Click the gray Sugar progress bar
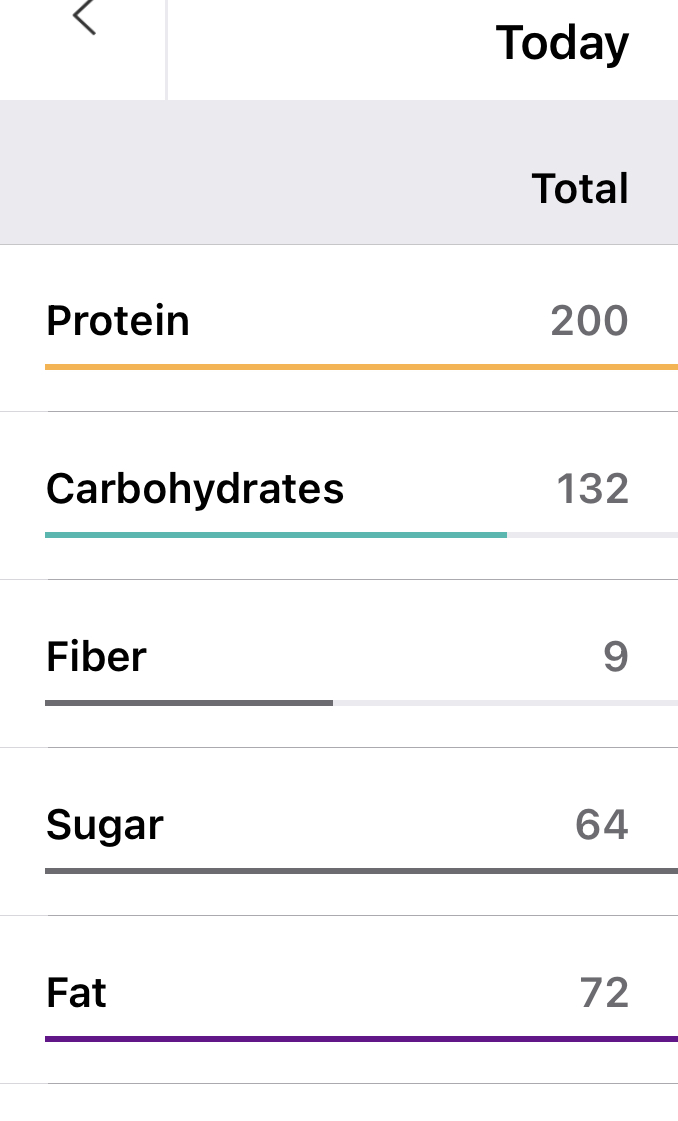Viewport: 678px width, 1121px height. point(361,871)
